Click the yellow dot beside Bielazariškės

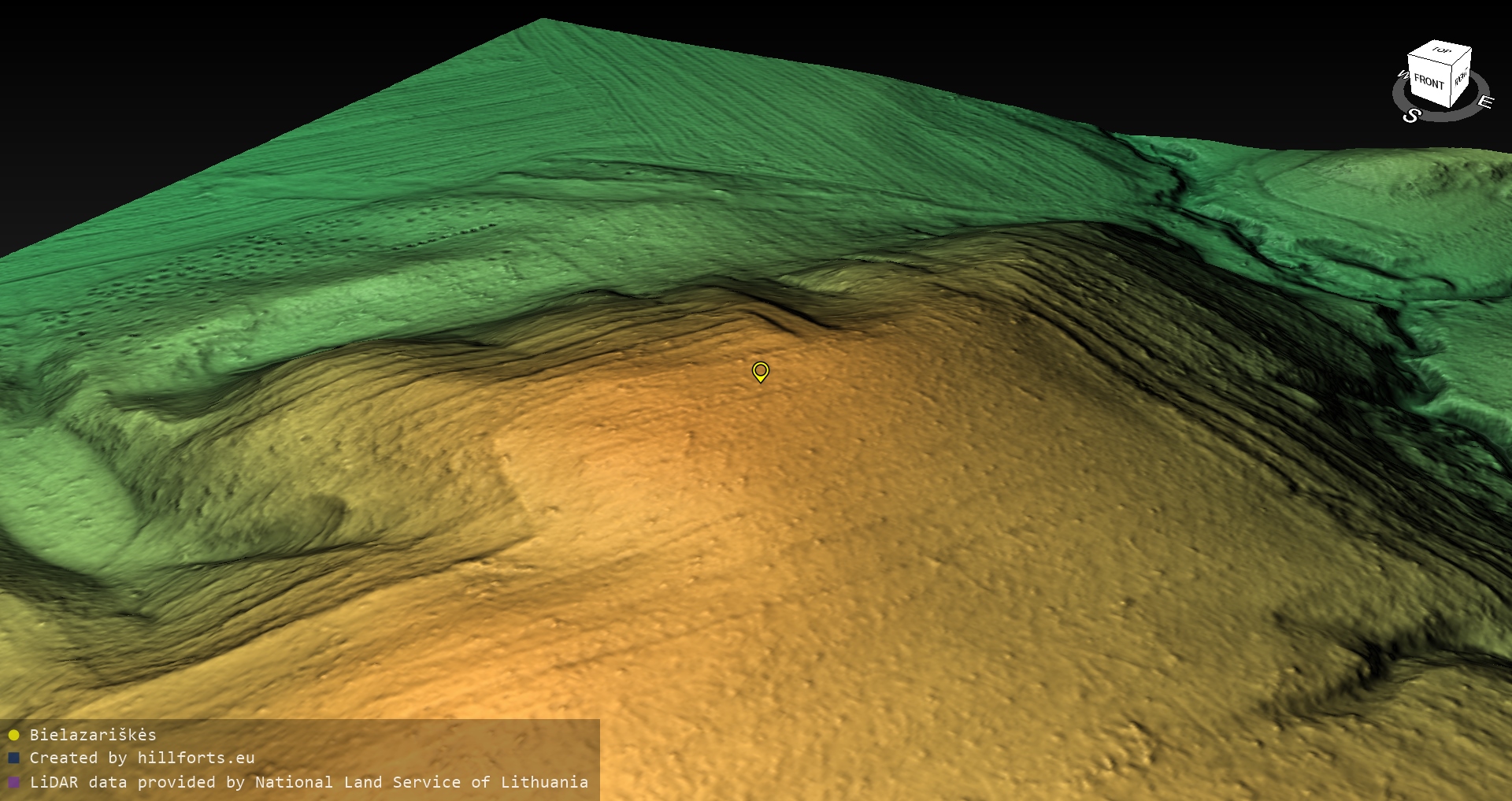[13, 735]
